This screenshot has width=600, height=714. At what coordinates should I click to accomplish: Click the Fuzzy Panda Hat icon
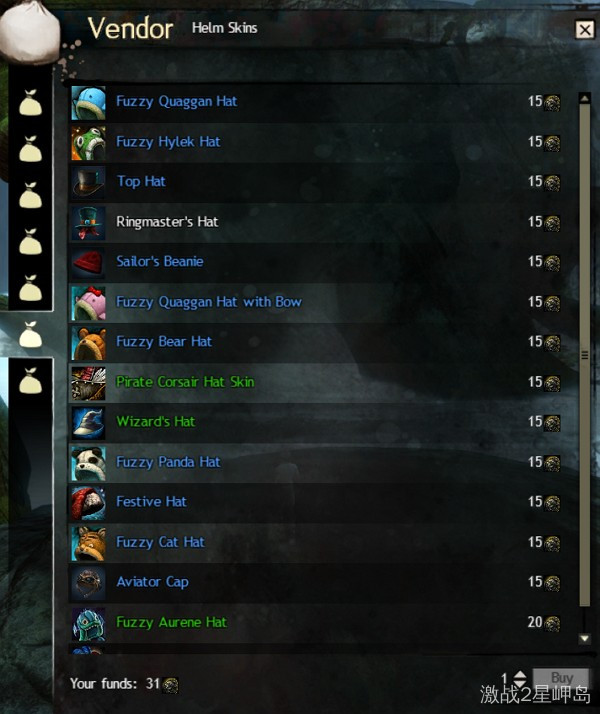[x=88, y=464]
